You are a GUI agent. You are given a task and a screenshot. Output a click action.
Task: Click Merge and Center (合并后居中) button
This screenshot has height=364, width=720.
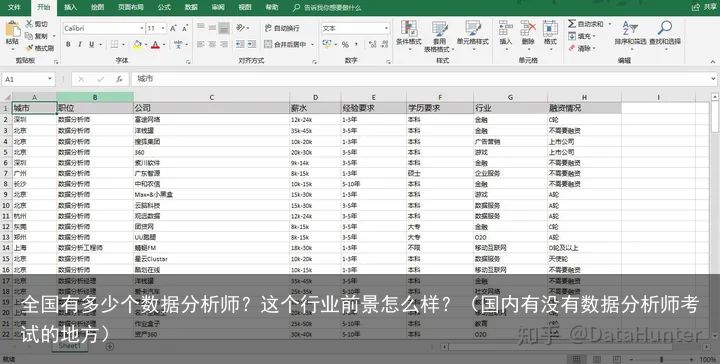286,45
